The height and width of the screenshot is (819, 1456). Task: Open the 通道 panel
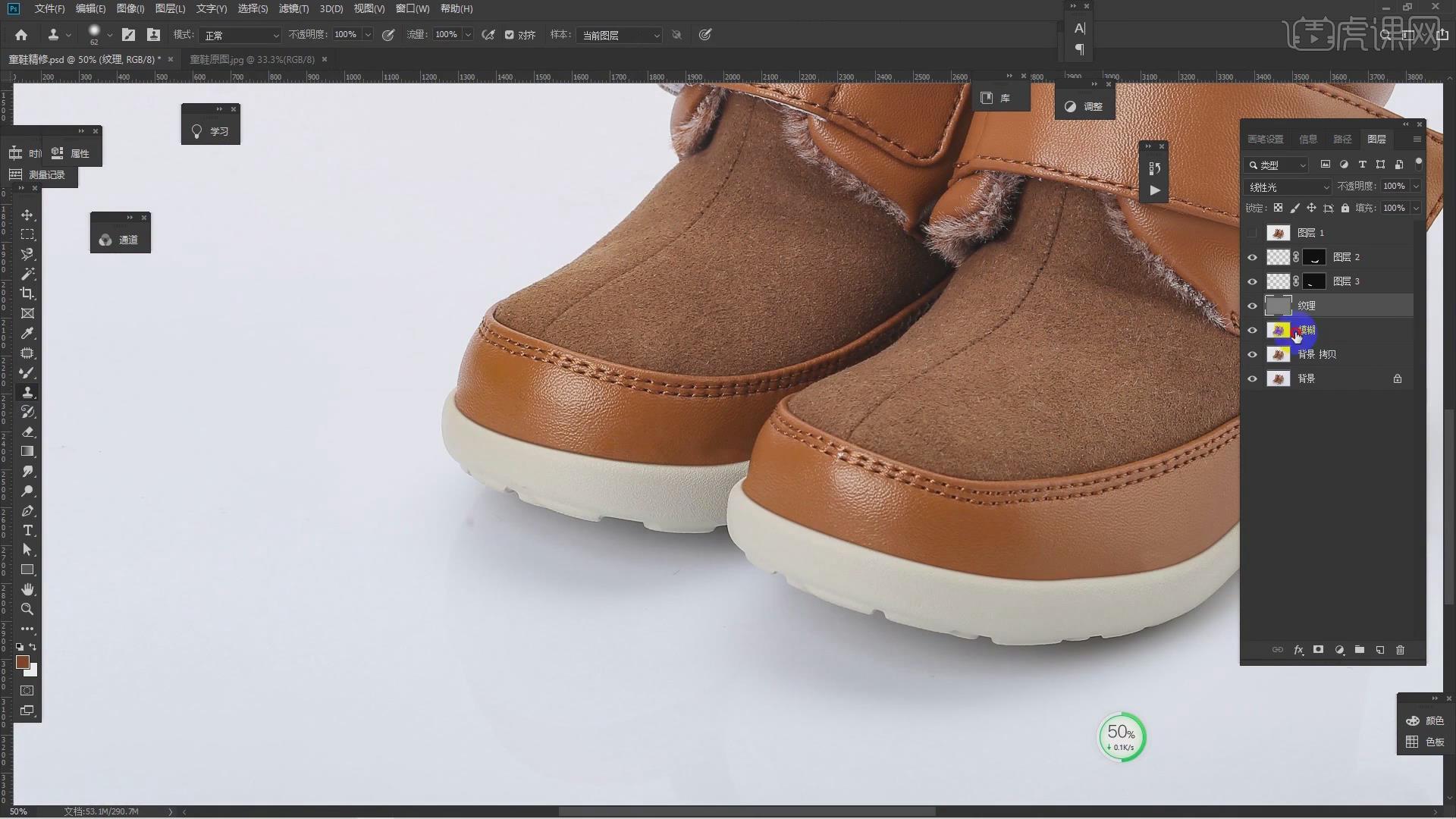click(x=120, y=240)
